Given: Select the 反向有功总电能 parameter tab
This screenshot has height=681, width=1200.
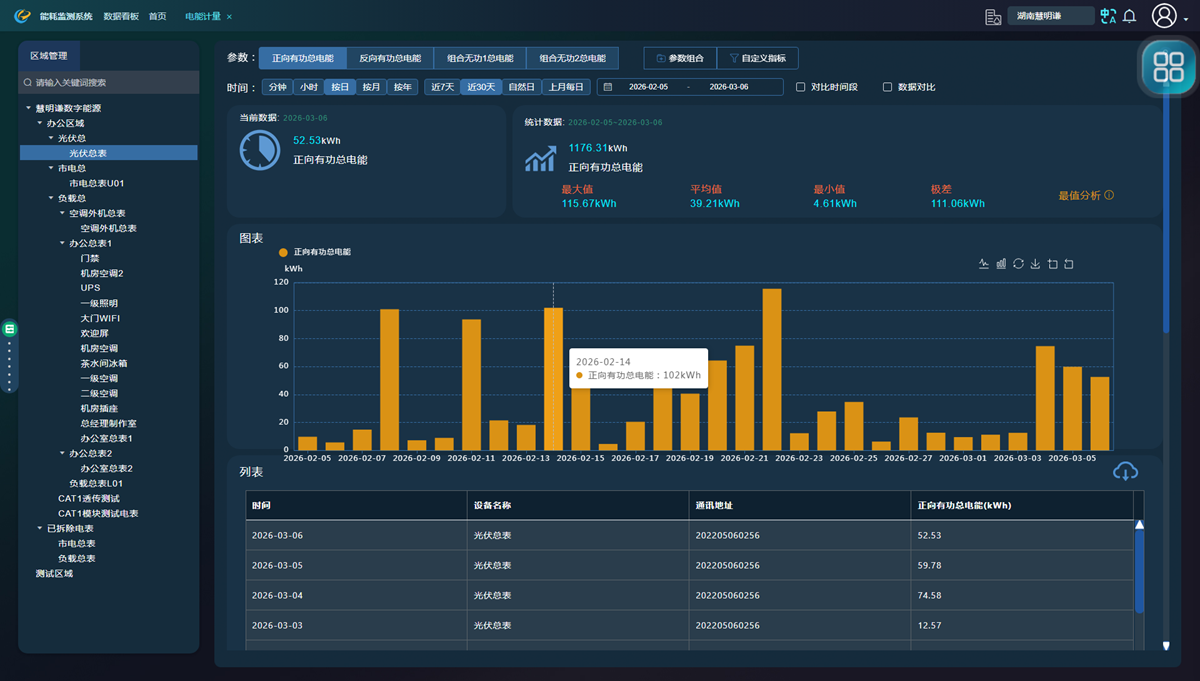Looking at the screenshot, I should click(390, 59).
